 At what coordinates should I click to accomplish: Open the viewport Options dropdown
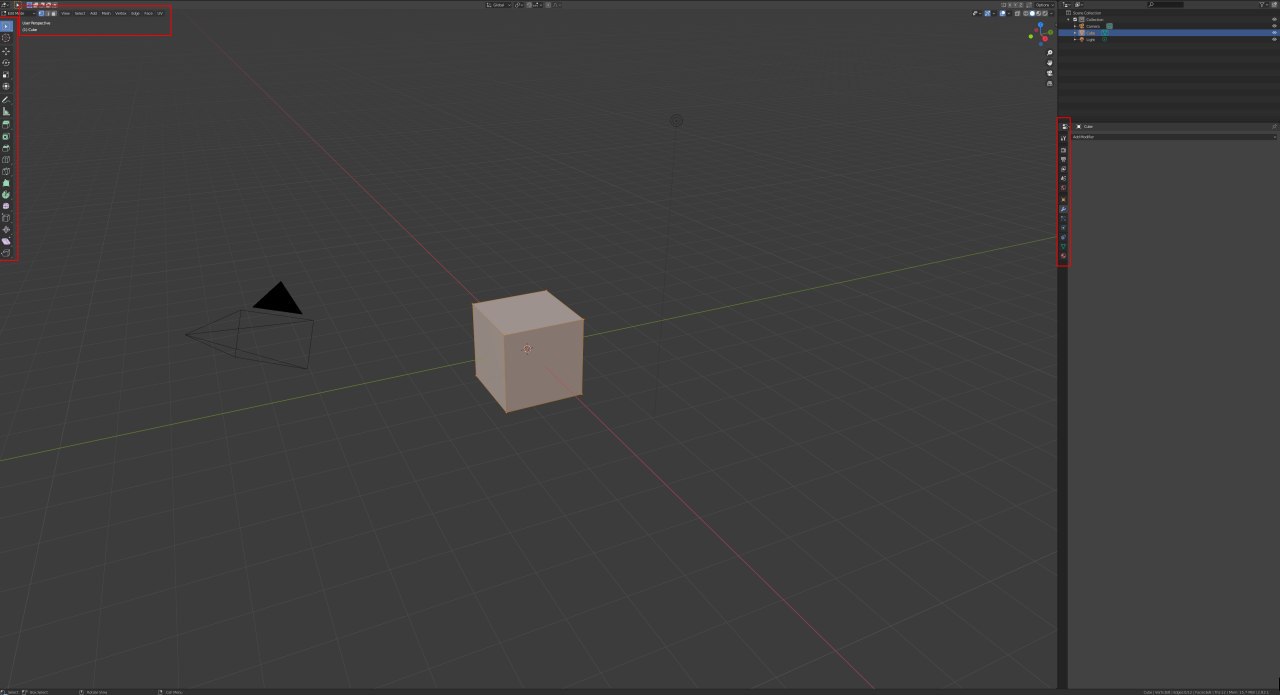[x=1045, y=5]
